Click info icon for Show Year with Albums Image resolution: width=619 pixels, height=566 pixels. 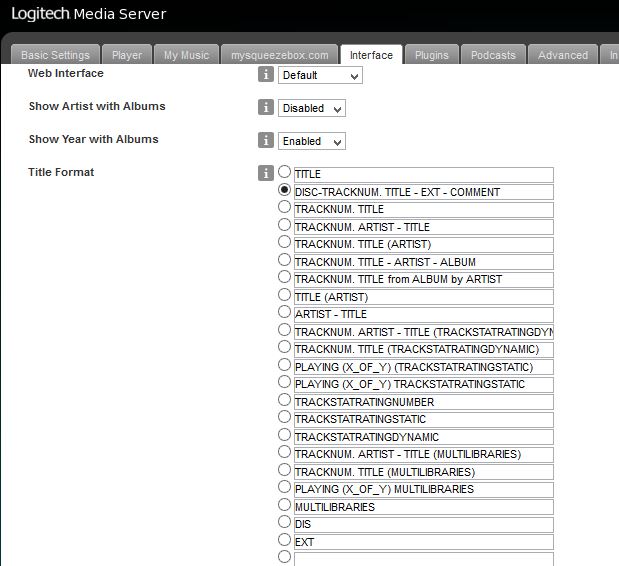266,140
